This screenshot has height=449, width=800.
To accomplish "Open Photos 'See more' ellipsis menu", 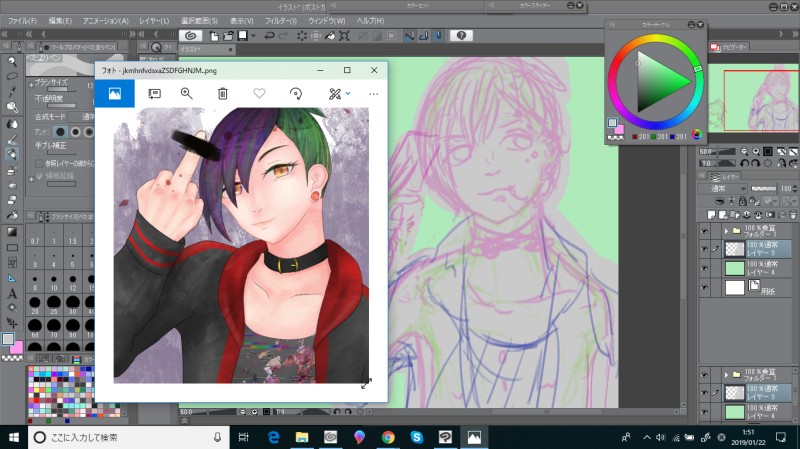I will 373,94.
